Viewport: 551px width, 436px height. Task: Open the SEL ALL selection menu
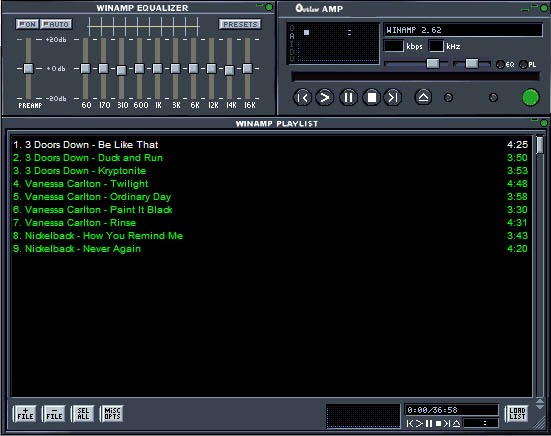click(x=83, y=414)
